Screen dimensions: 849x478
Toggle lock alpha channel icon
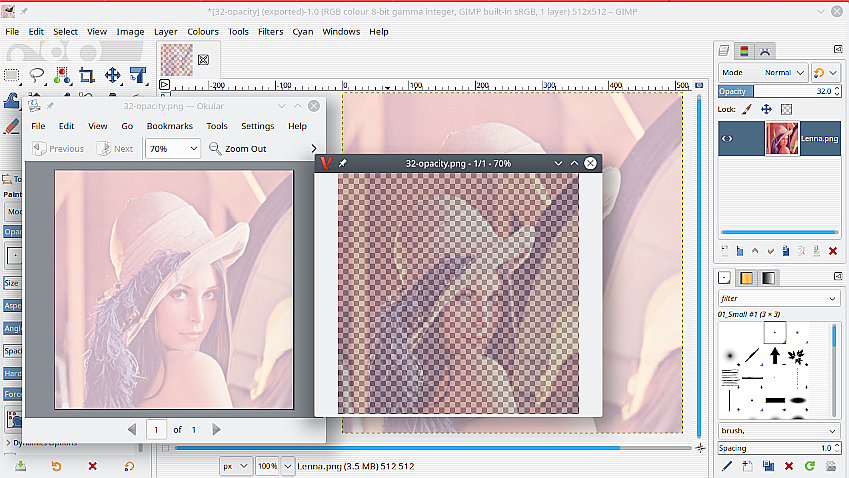[786, 109]
